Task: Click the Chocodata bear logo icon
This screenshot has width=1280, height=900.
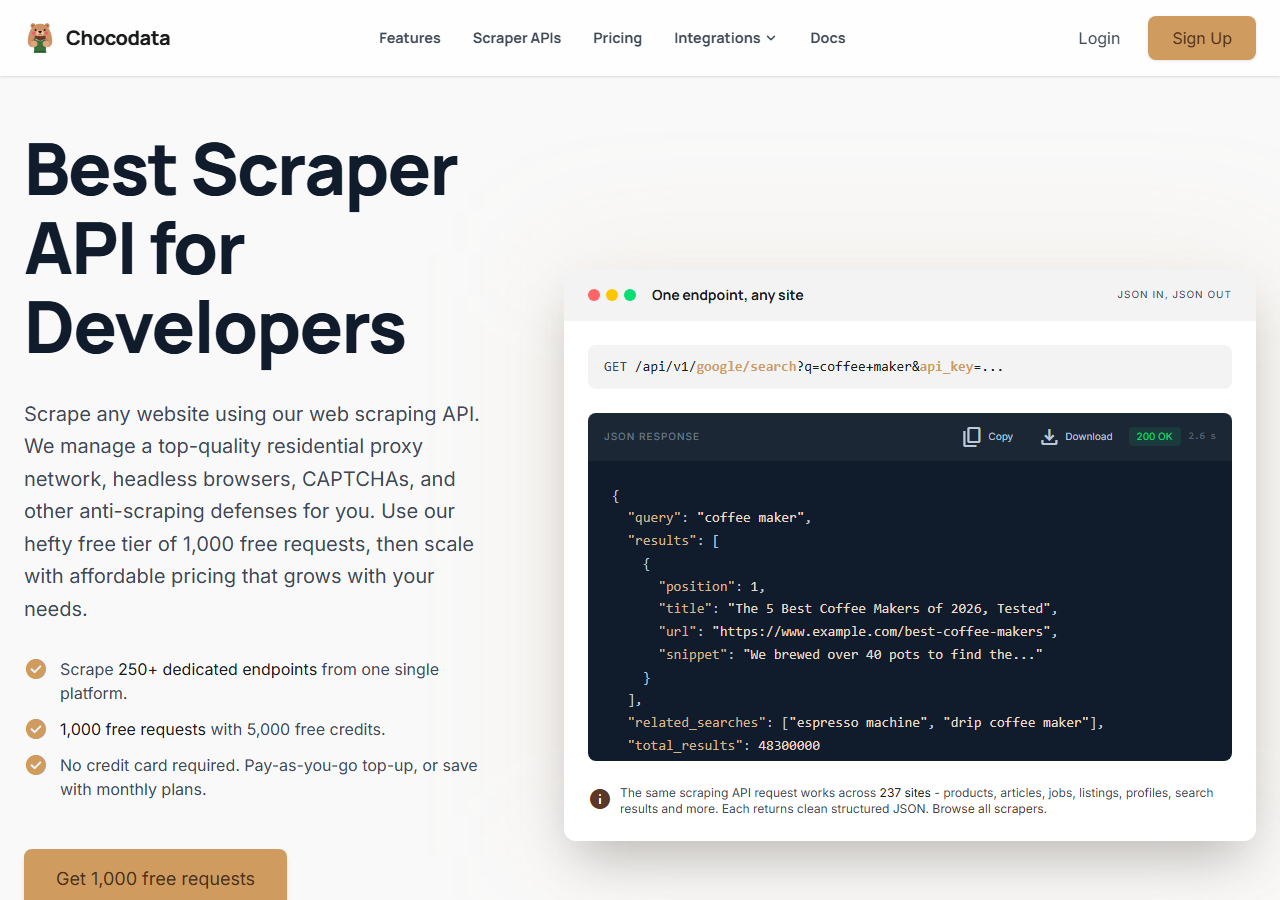Action: click(39, 38)
